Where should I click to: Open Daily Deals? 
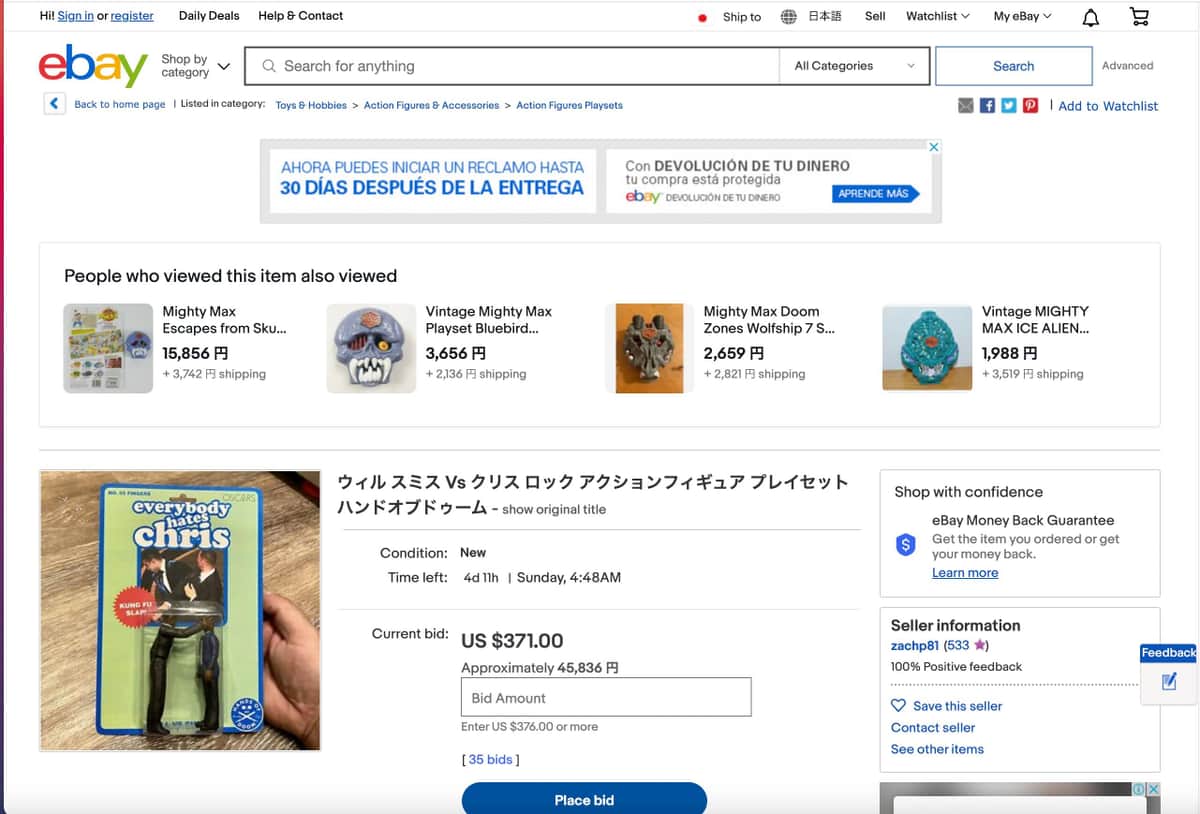pos(208,16)
